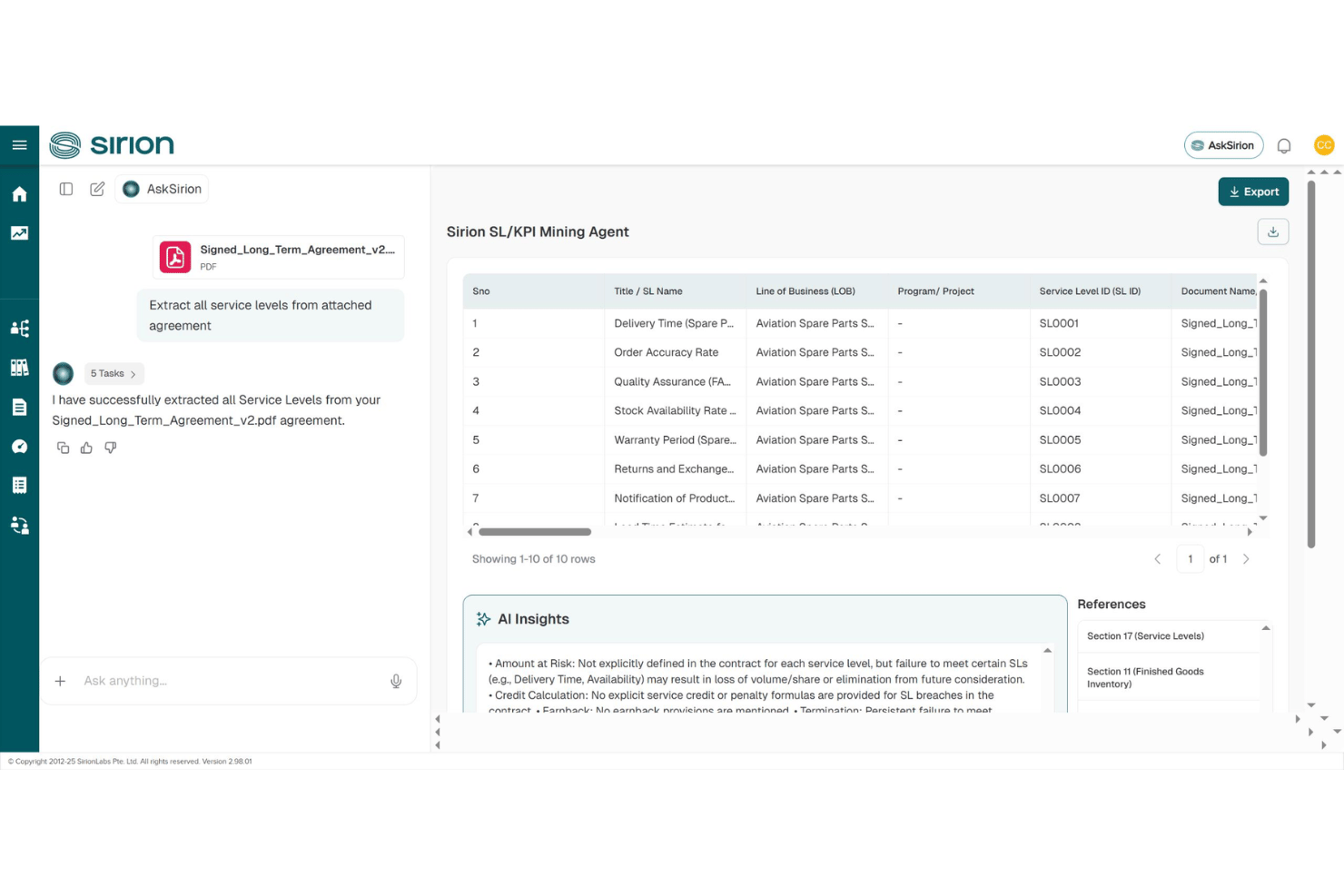Open the library books sidebar icon
Viewport: 1344px width, 896px height.
point(19,368)
